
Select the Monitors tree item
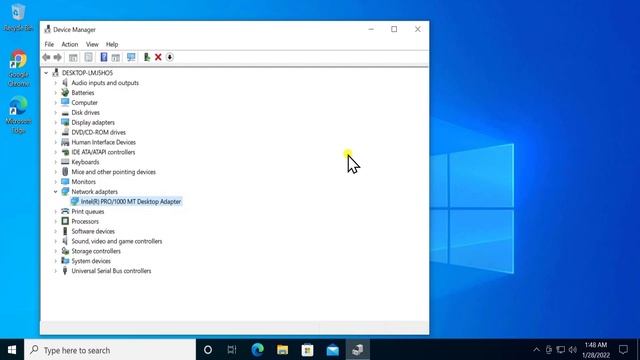pyautogui.click(x=83, y=182)
